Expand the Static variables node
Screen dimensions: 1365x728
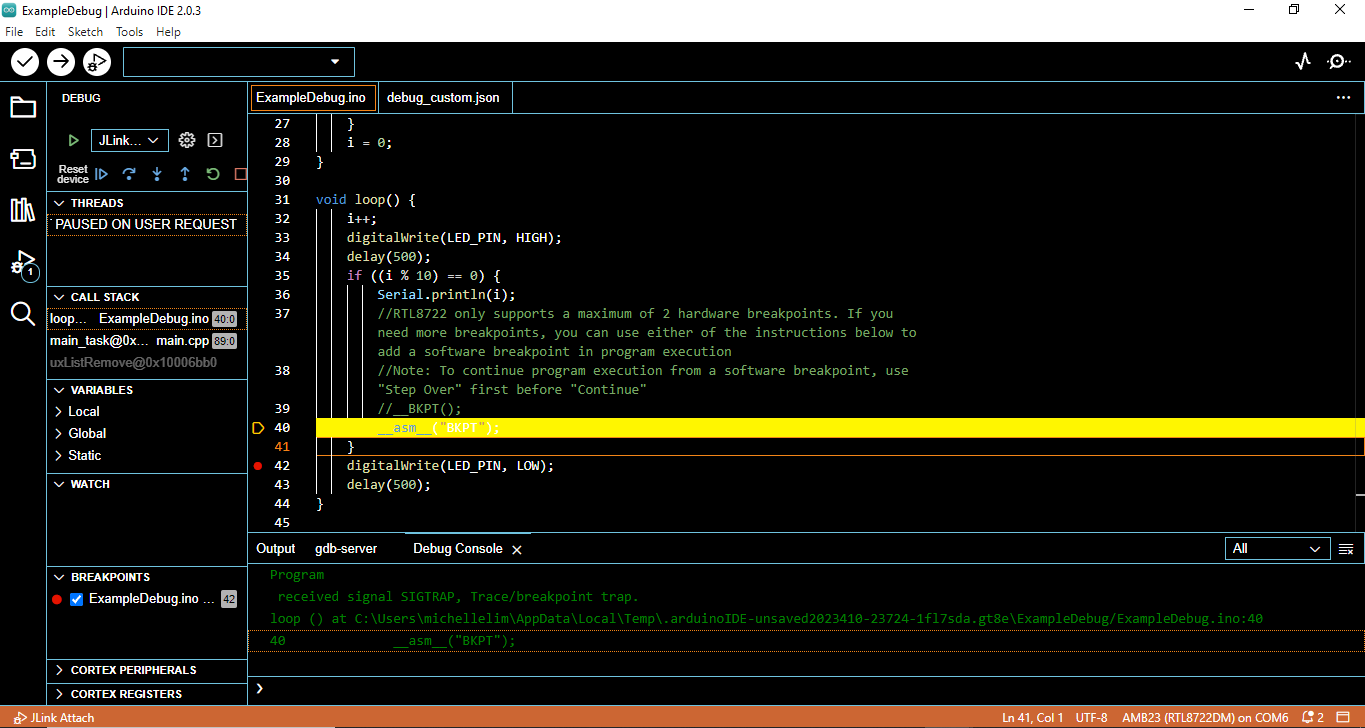pos(147,456)
